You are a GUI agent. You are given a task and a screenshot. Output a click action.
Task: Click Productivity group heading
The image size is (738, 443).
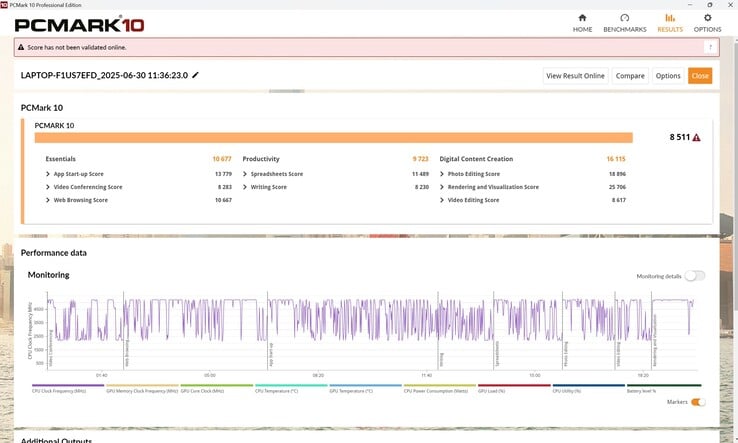[x=261, y=159]
